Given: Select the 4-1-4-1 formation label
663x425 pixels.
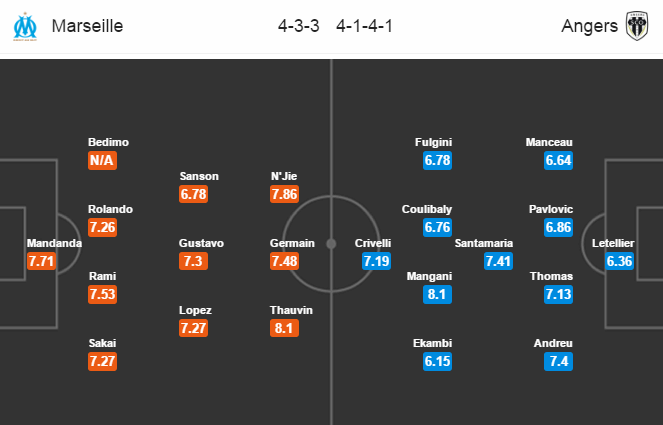Looking at the screenshot, I should 364,26.
